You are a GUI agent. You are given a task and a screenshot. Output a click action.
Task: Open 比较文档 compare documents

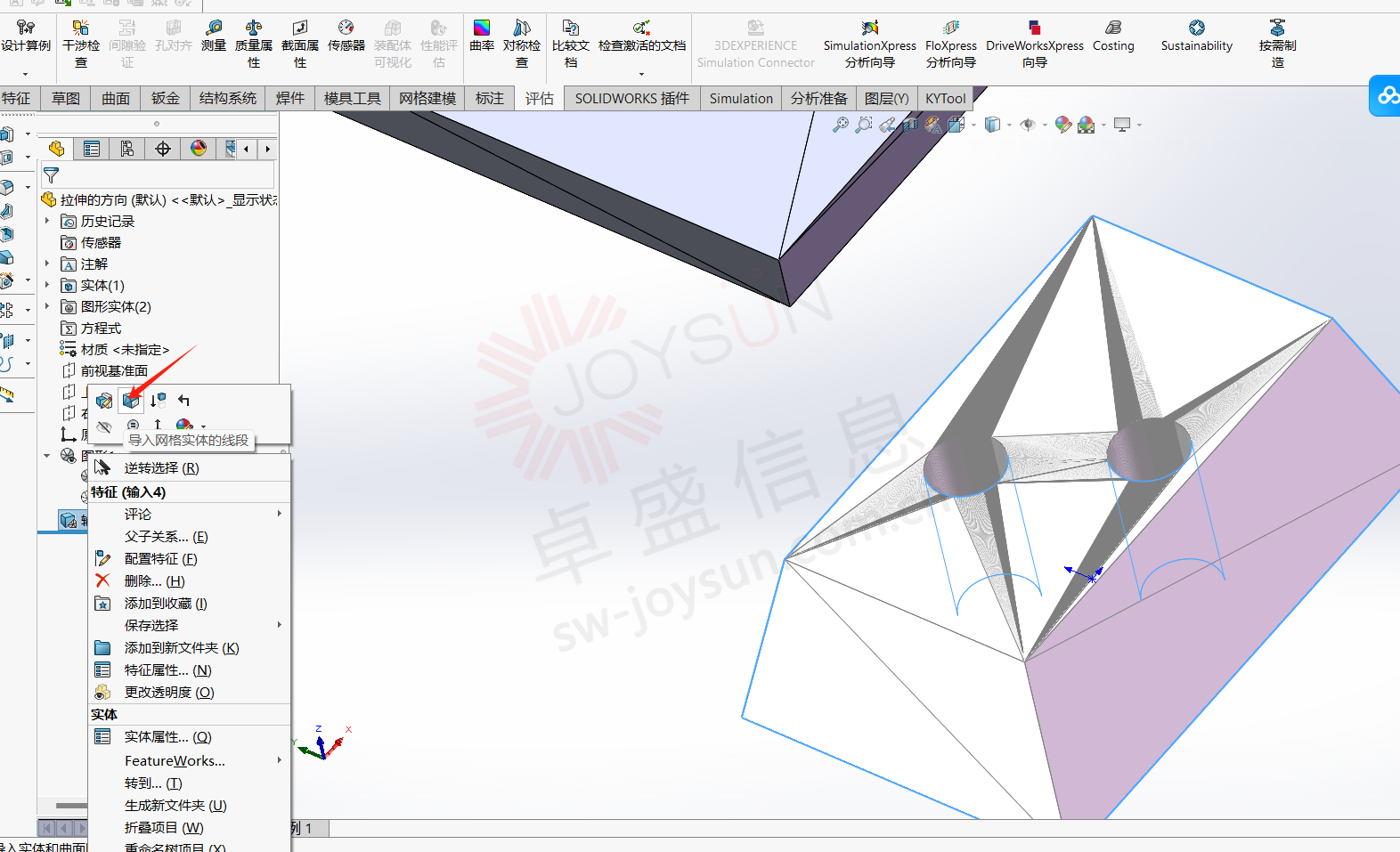(x=571, y=45)
